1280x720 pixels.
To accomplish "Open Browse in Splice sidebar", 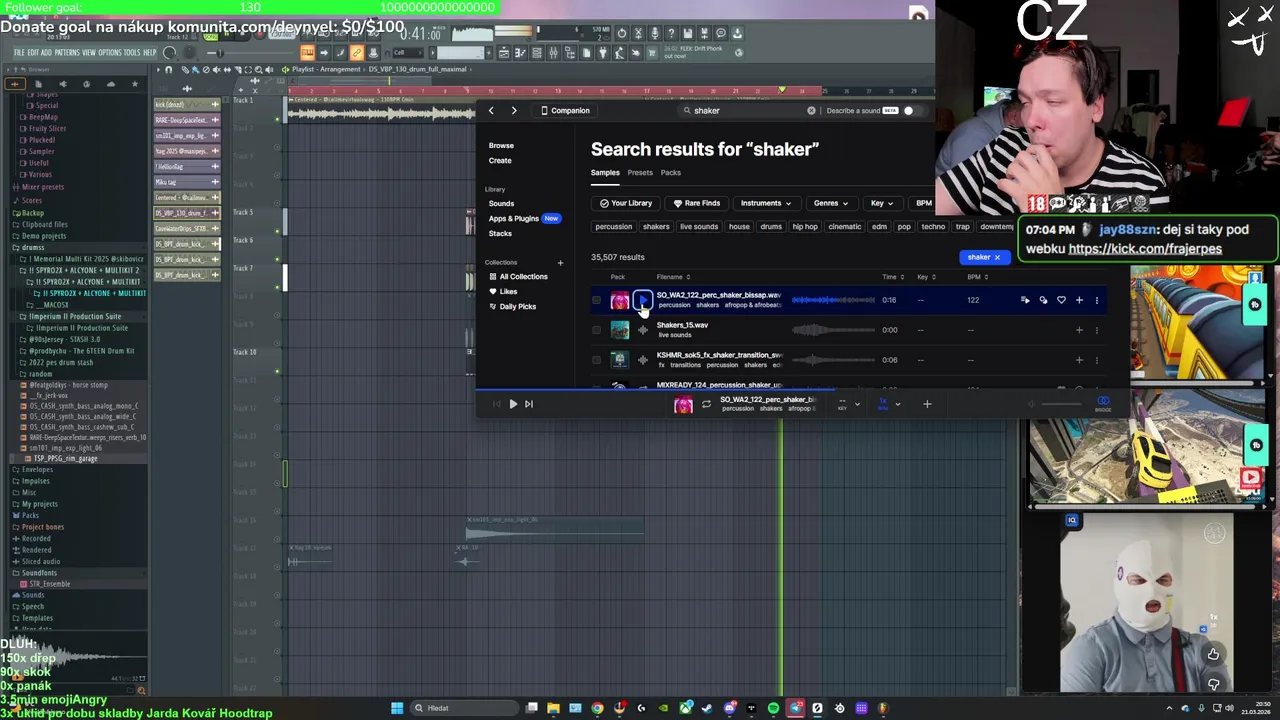I will pos(501,146).
